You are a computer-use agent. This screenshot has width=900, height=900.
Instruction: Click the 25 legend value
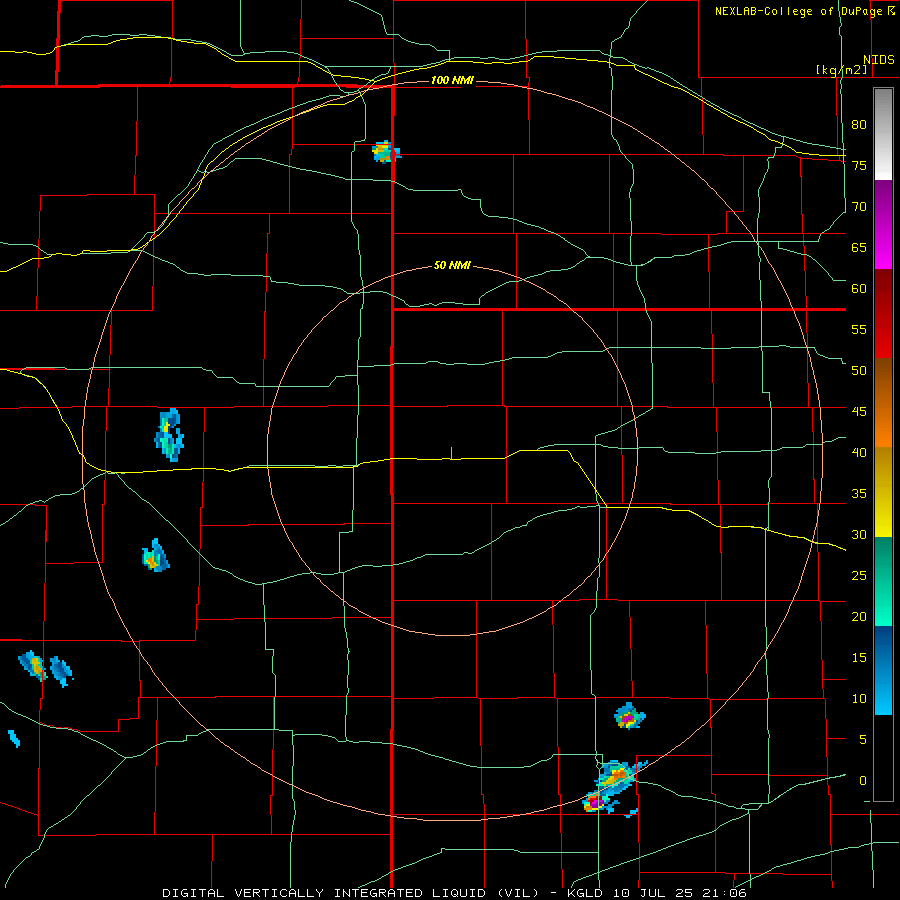[x=859, y=575]
